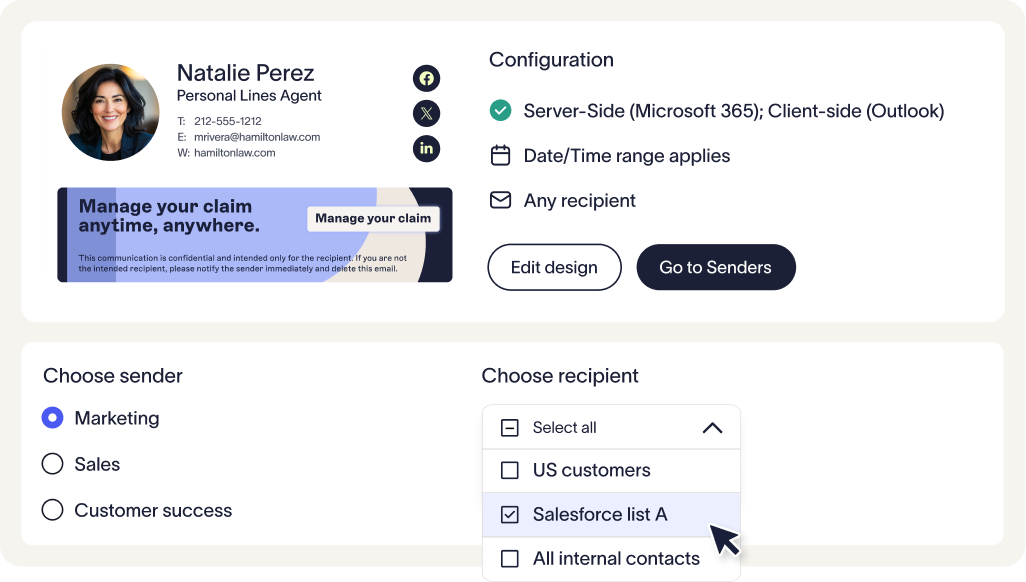The height and width of the screenshot is (582, 1026).
Task: Select the Marketing sender
Action: (52, 417)
